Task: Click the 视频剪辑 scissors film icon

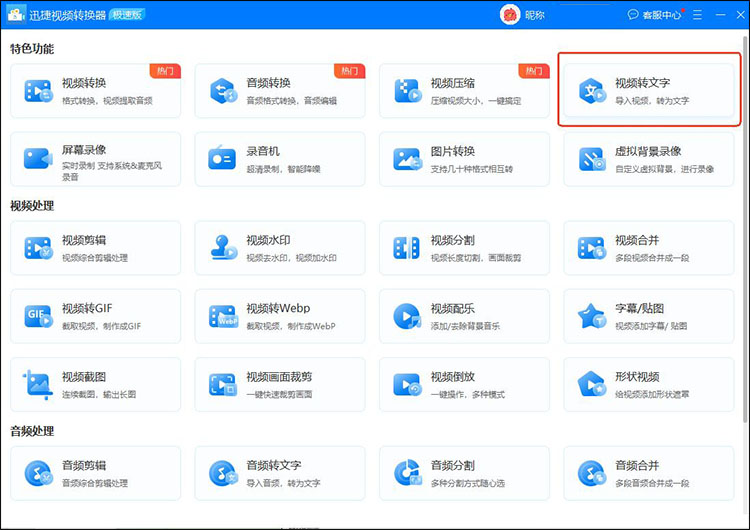Action: 38,248
